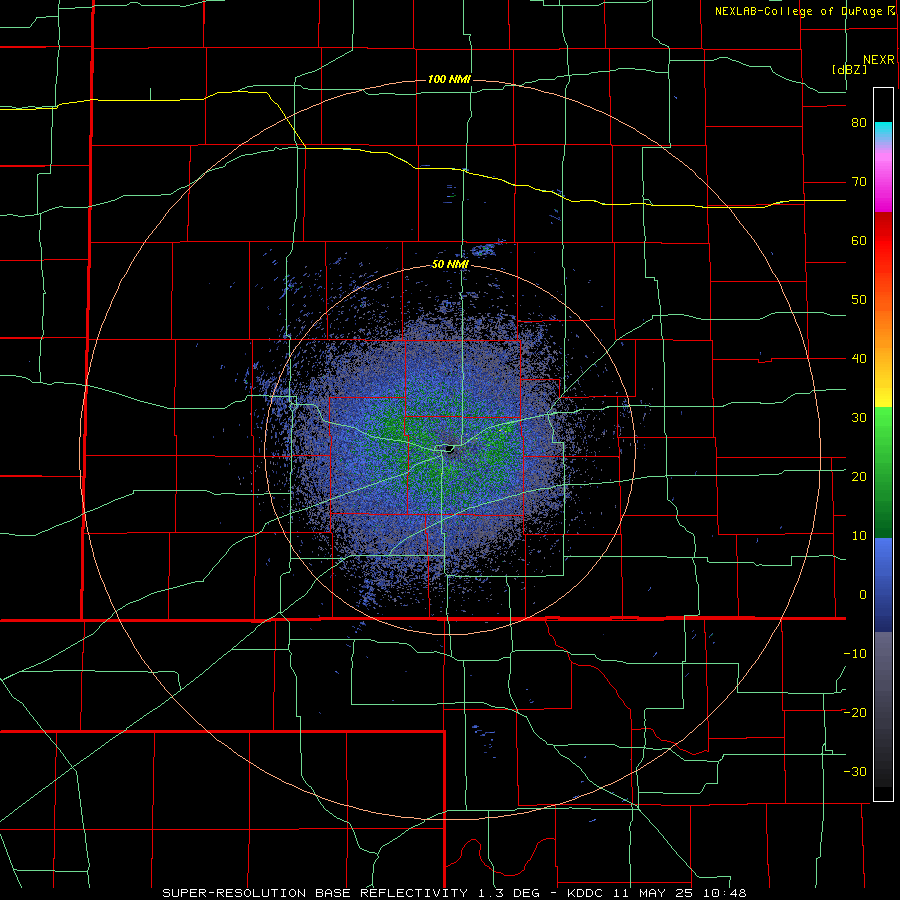
Task: Click the -30 value on dBZ scale
Action: (x=855, y=771)
